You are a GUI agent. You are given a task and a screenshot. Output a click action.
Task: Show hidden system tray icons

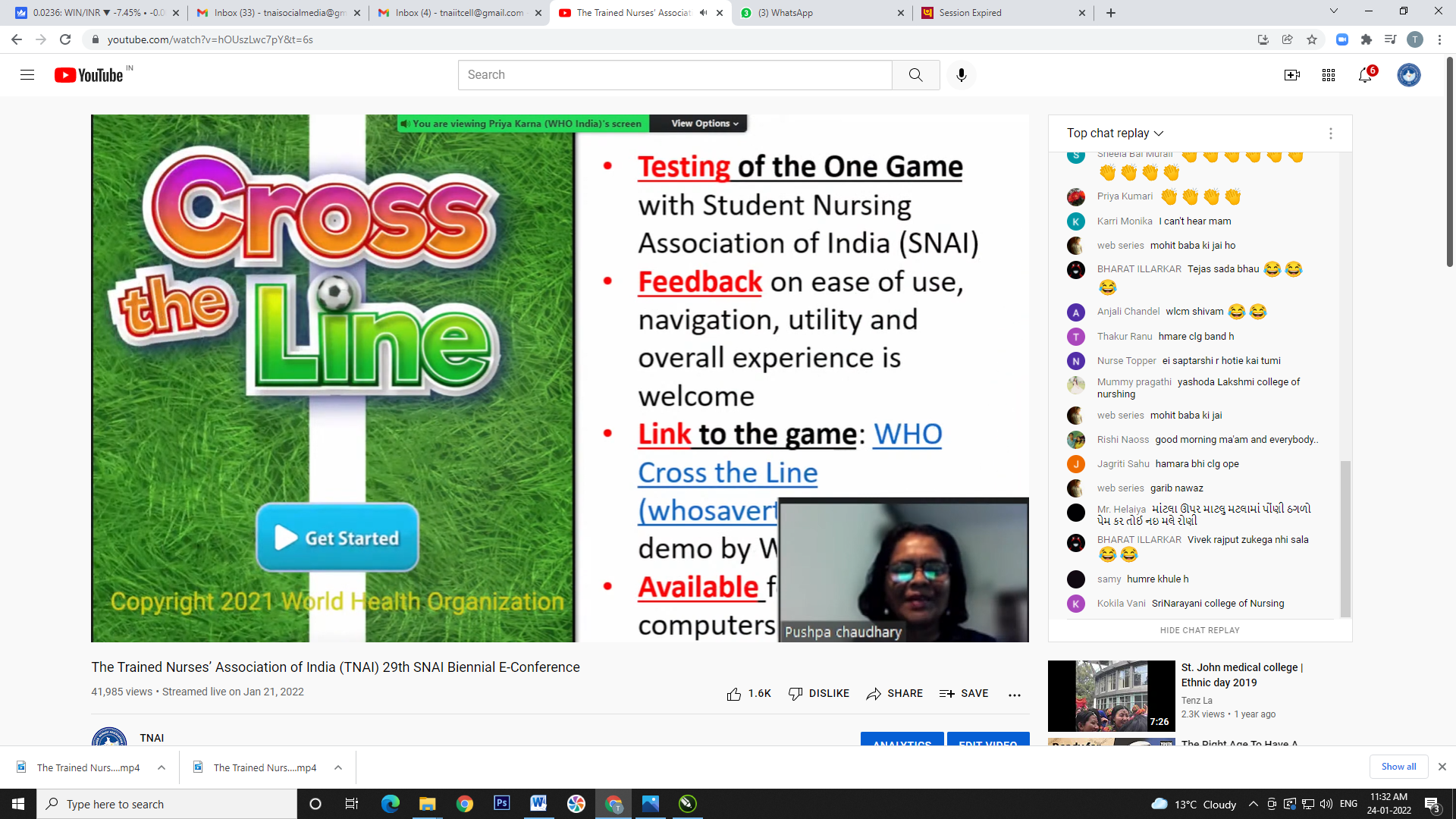point(1253,804)
